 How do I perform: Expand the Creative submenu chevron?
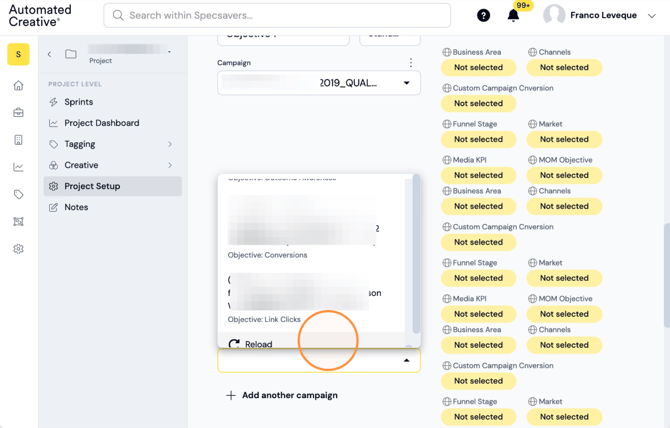tap(170, 165)
